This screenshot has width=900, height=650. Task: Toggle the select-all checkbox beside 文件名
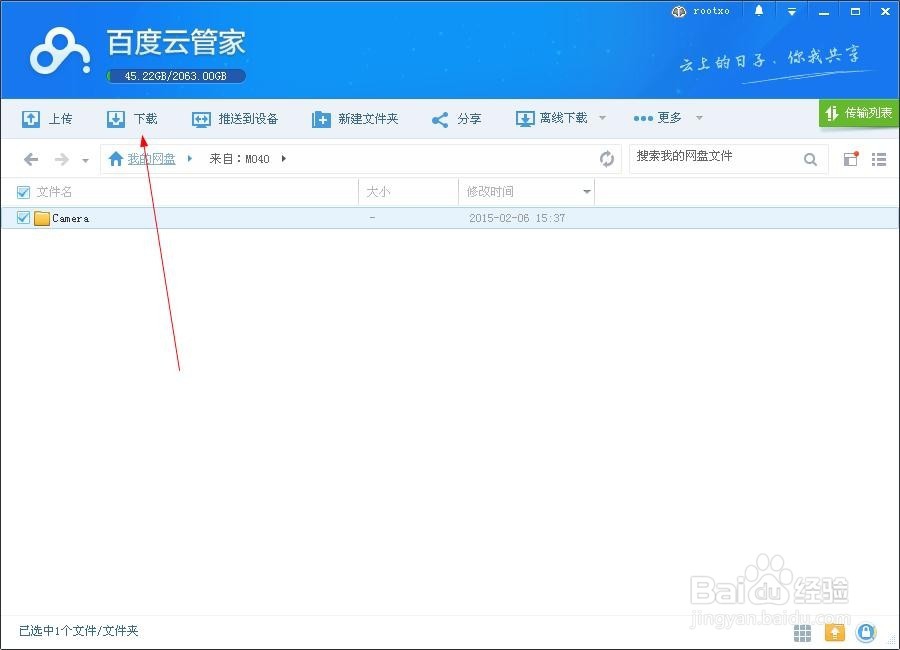pyautogui.click(x=24, y=192)
